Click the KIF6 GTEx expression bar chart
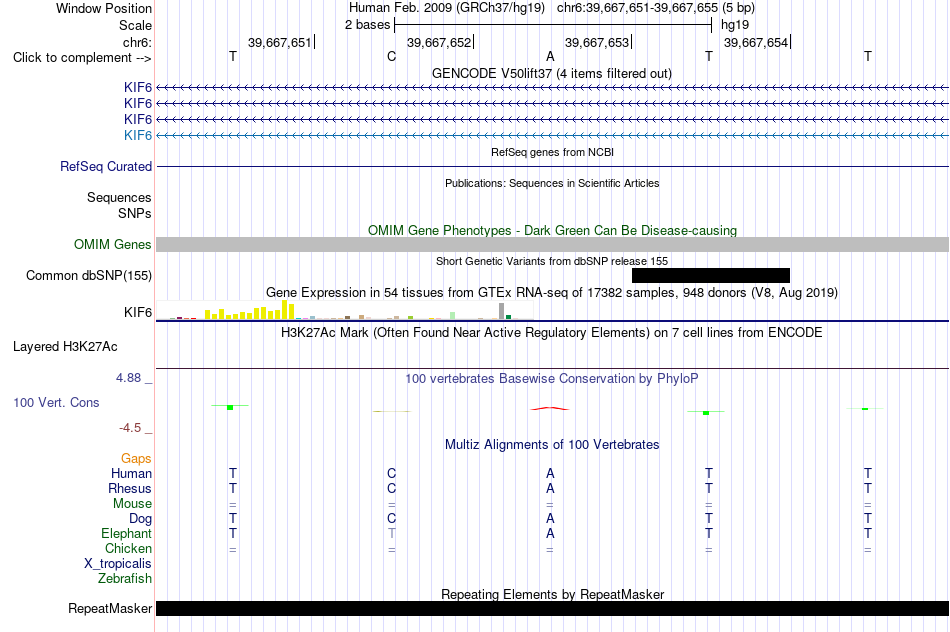 pyautogui.click(x=344, y=311)
